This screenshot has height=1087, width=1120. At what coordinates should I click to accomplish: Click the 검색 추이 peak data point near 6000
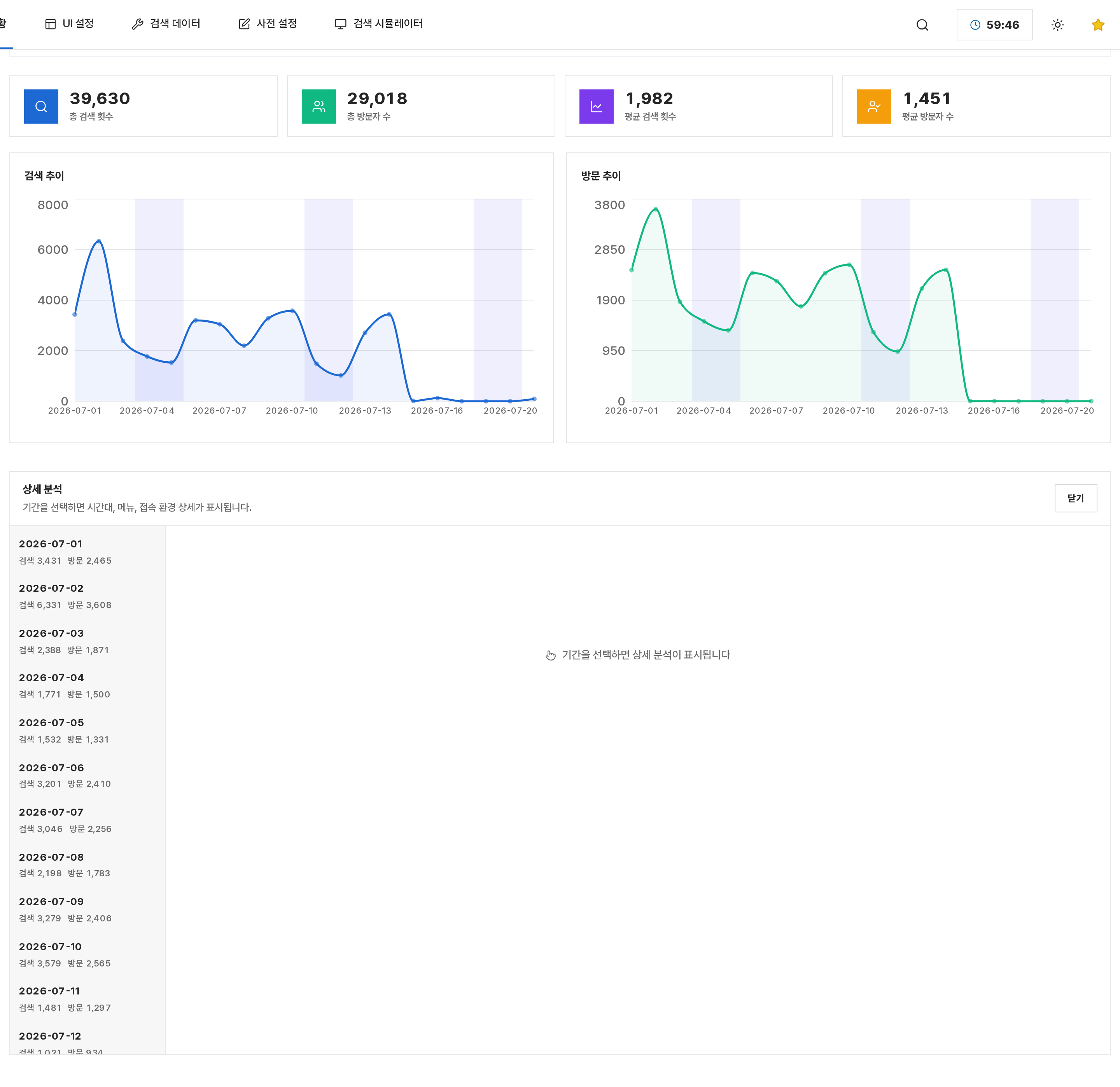(99, 241)
